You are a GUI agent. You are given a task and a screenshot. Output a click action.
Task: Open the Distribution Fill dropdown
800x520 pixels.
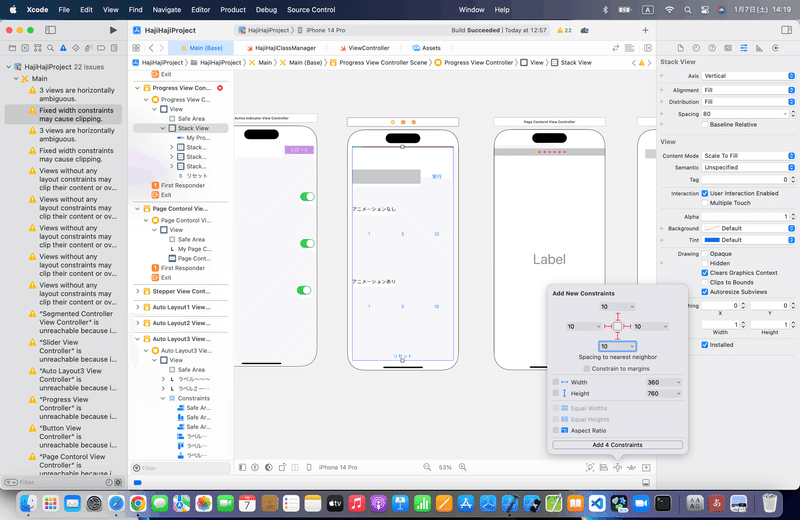coord(748,102)
